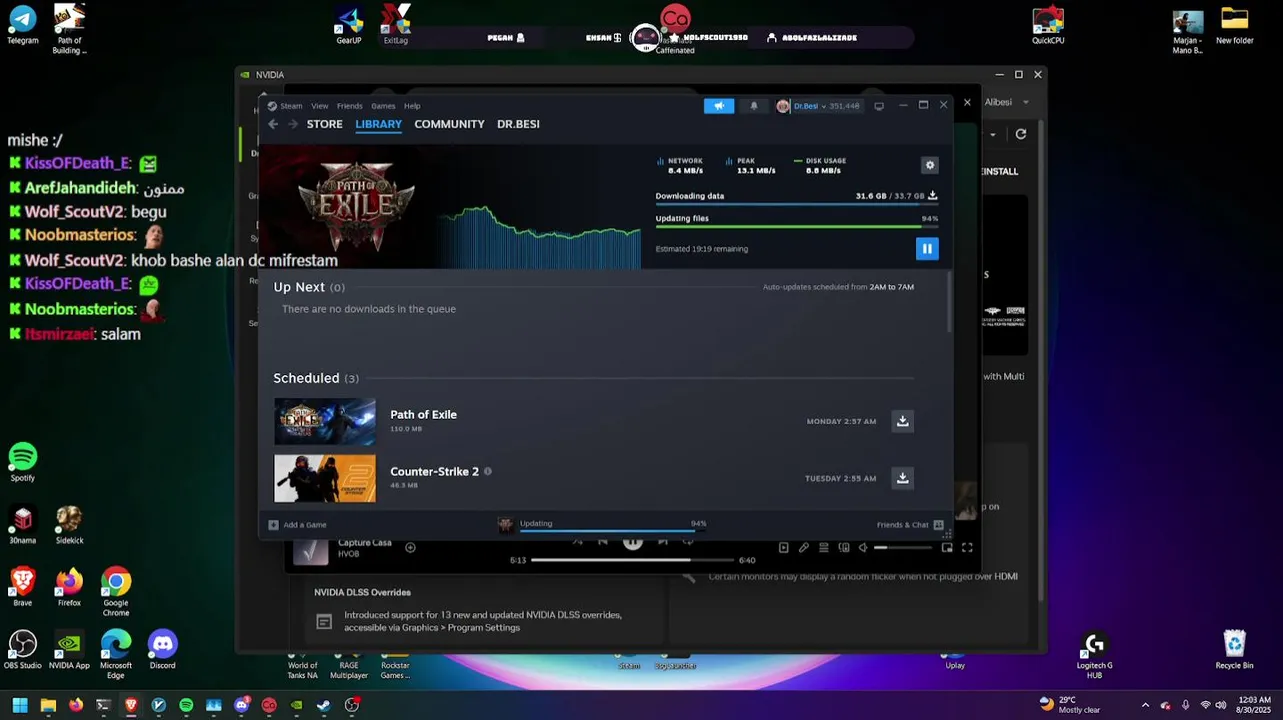Open Big Picture mode monitor icon
Screen dimensions: 1283x720
(879, 106)
